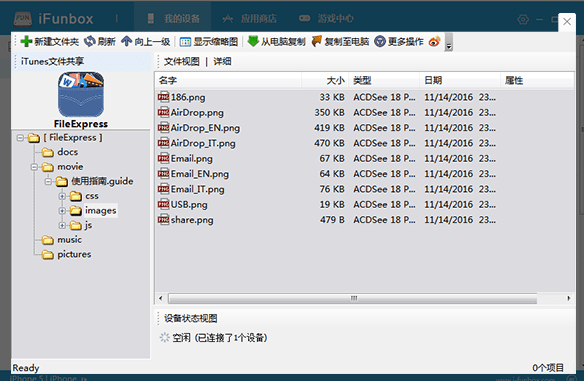The width and height of the screenshot is (584, 381).
Task: Select file Email.png
Action: [x=191, y=158]
